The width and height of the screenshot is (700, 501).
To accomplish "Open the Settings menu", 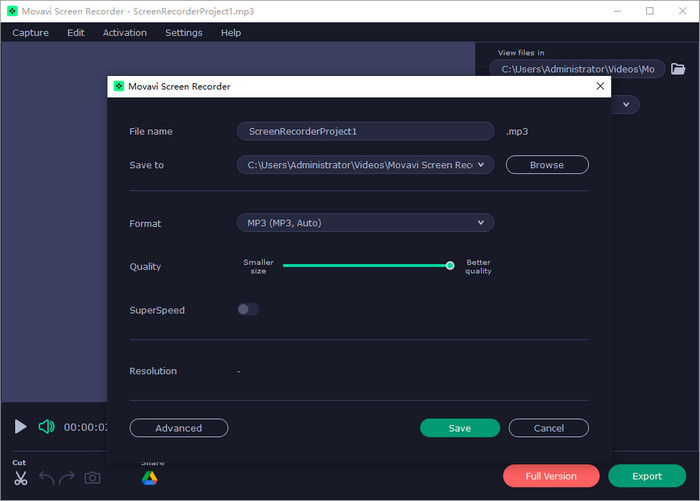I will [x=183, y=33].
